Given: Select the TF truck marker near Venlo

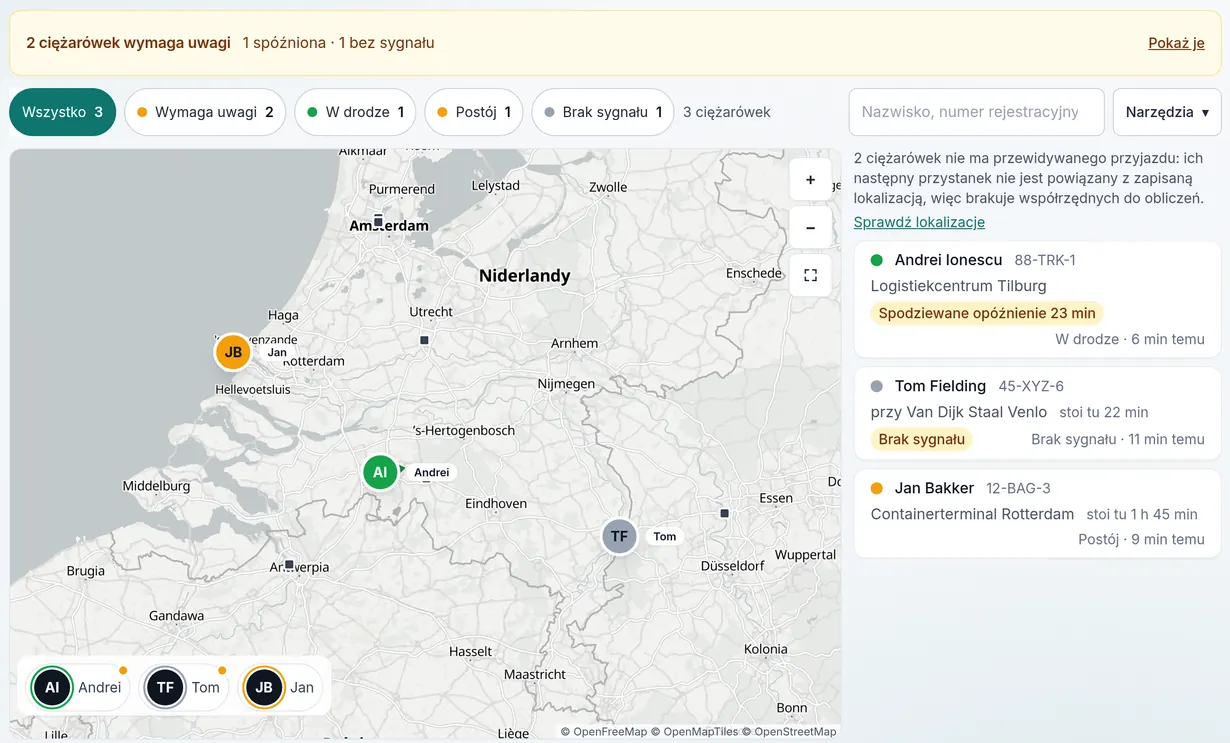Looking at the screenshot, I should pos(619,536).
